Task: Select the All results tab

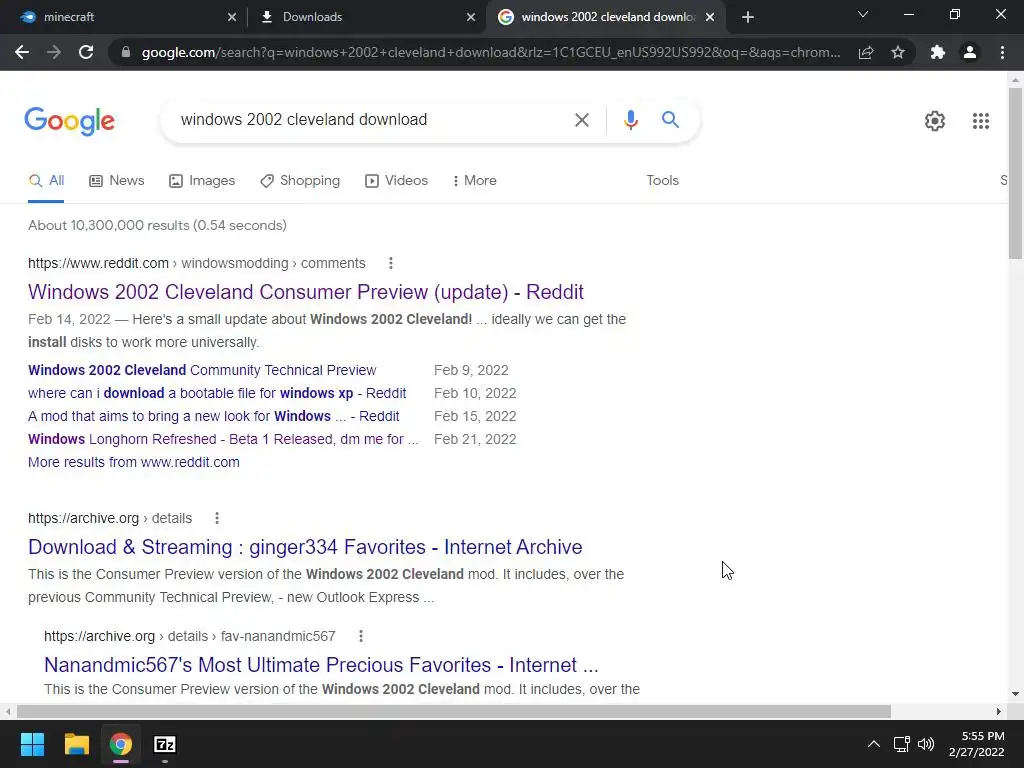Action: (46, 180)
